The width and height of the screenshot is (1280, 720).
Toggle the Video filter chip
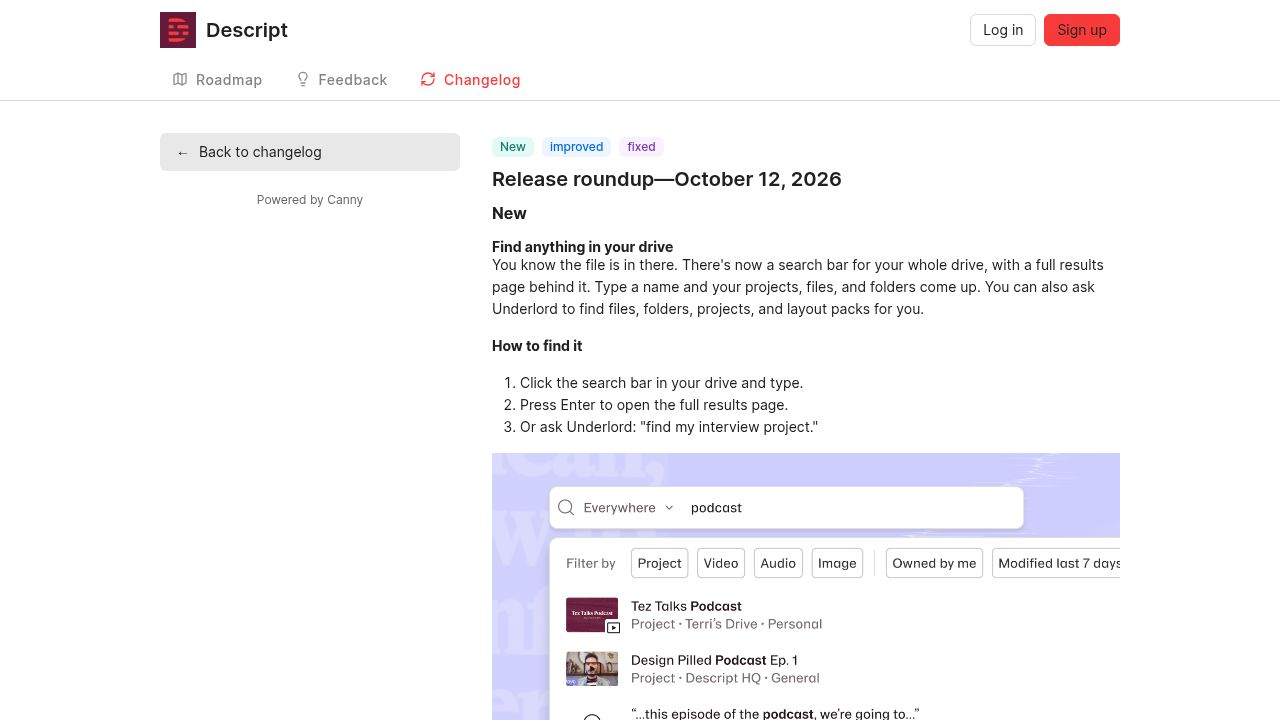(721, 563)
